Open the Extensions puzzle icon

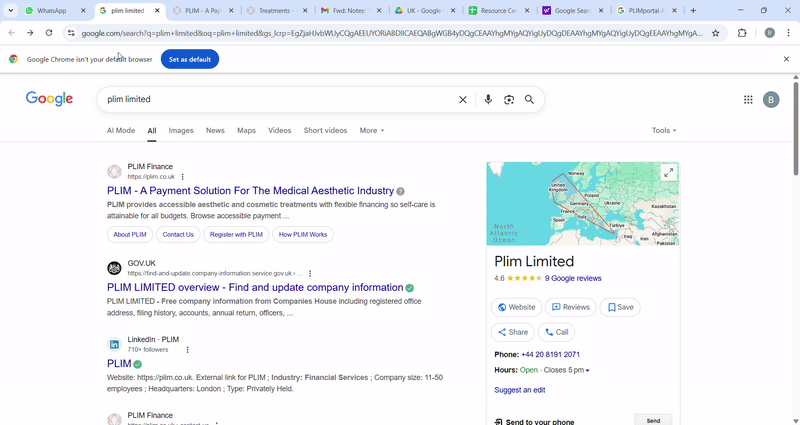point(742,33)
